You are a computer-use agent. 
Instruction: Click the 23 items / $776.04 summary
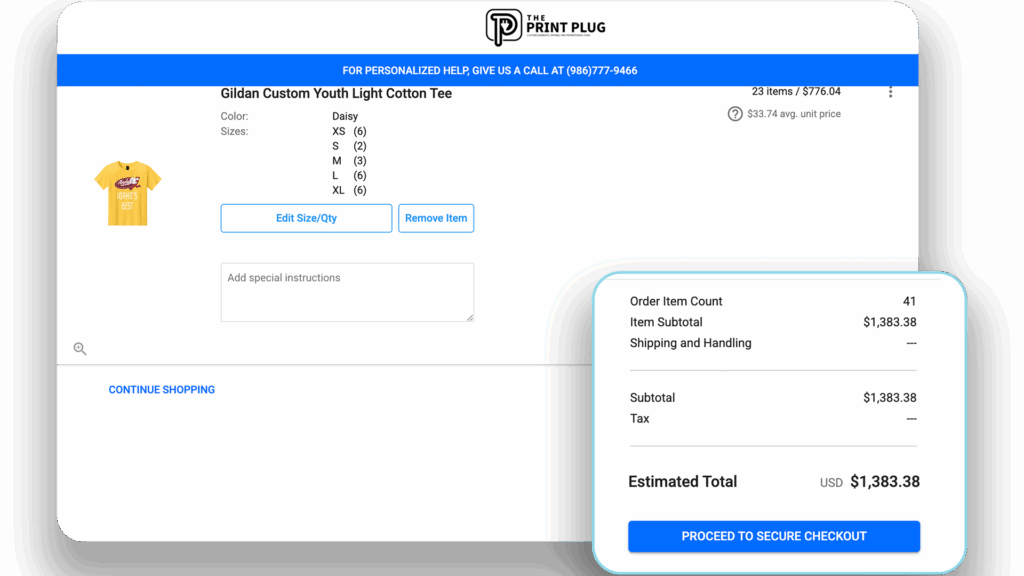[796, 91]
